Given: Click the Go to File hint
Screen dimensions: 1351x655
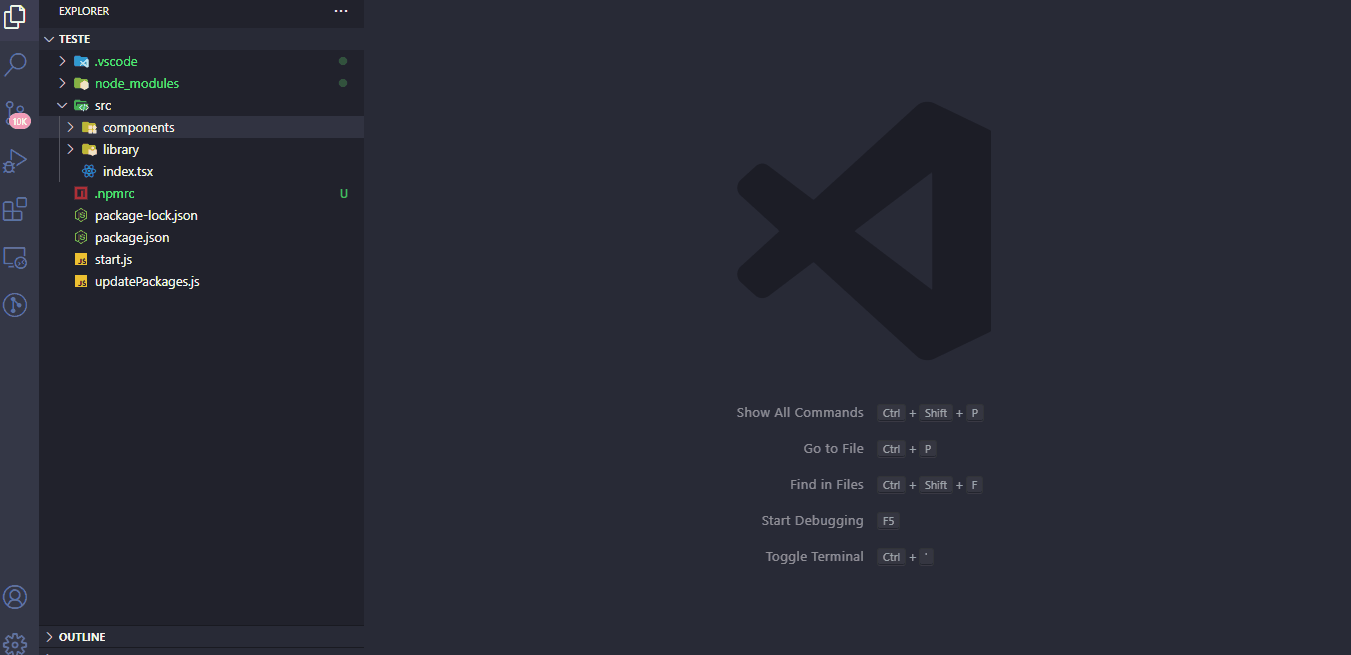Looking at the screenshot, I should click(x=833, y=448).
